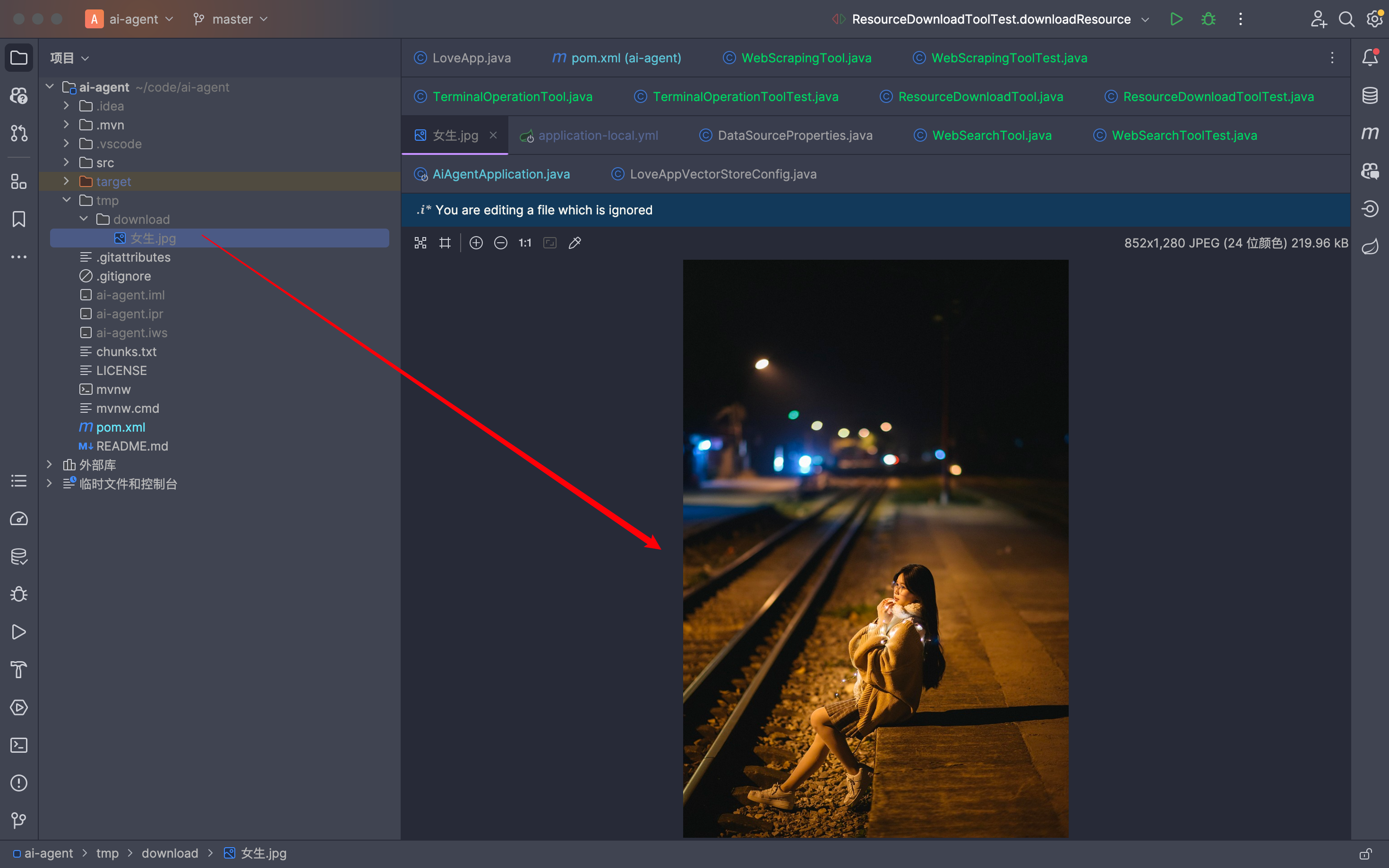Select chunks.txt in project tree
Image resolution: width=1389 pixels, height=868 pixels.
point(126,351)
